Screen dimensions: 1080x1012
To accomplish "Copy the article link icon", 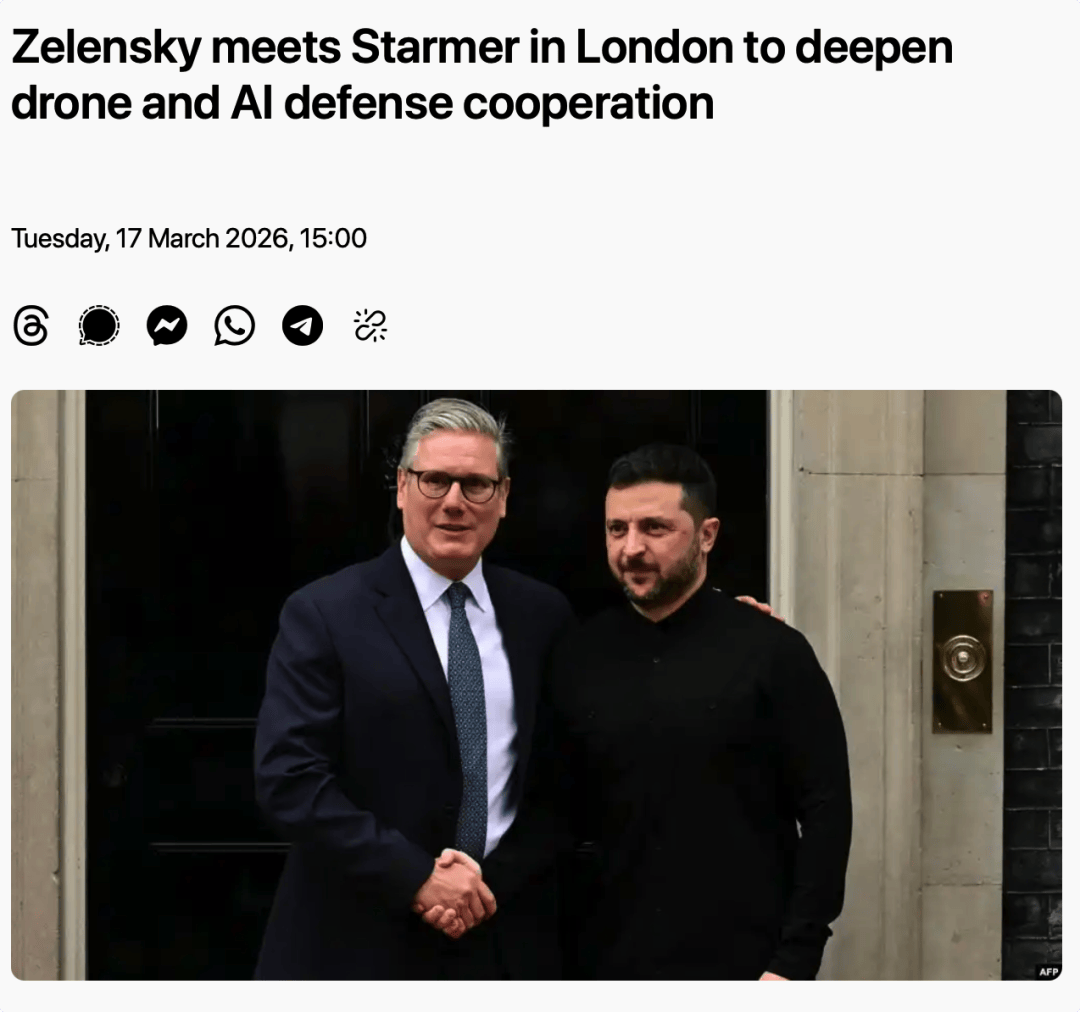I will (370, 326).
